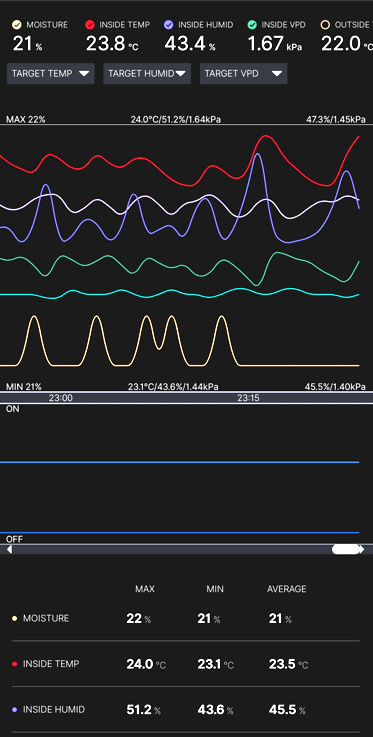Open the TARGET VPD dropdown

pyautogui.click(x=243, y=73)
